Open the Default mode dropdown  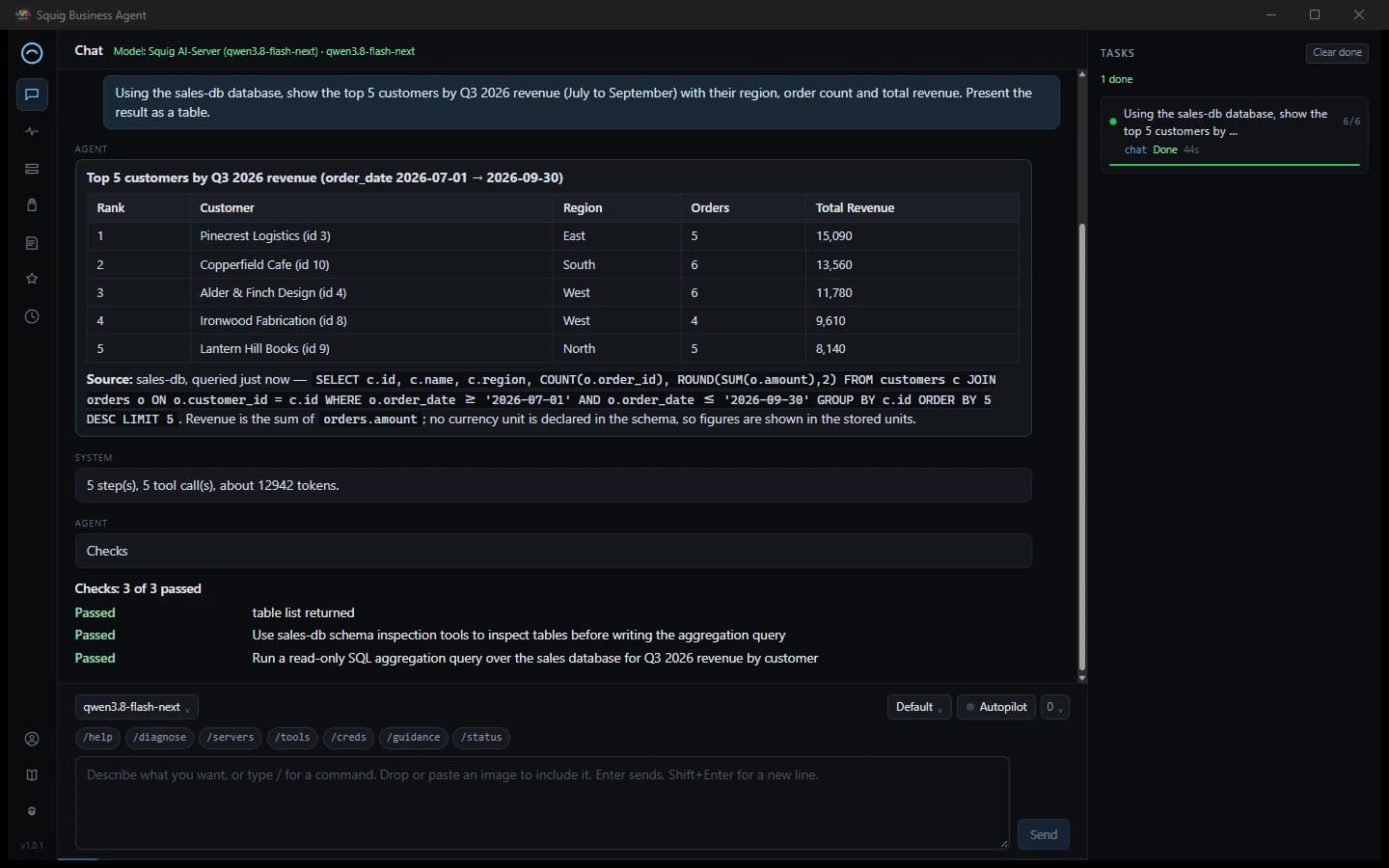coord(919,707)
